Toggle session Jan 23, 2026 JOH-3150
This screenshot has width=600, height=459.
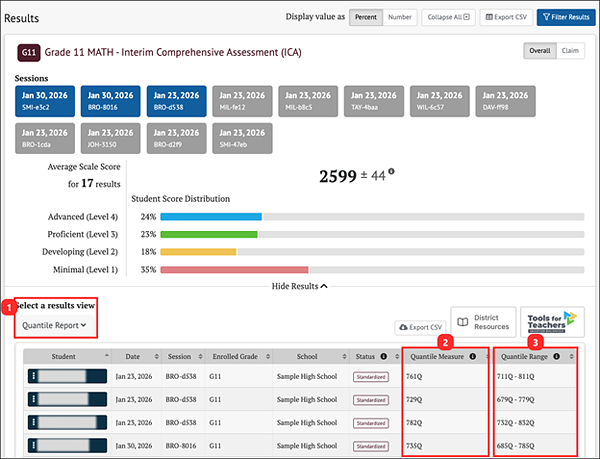[x=111, y=138]
